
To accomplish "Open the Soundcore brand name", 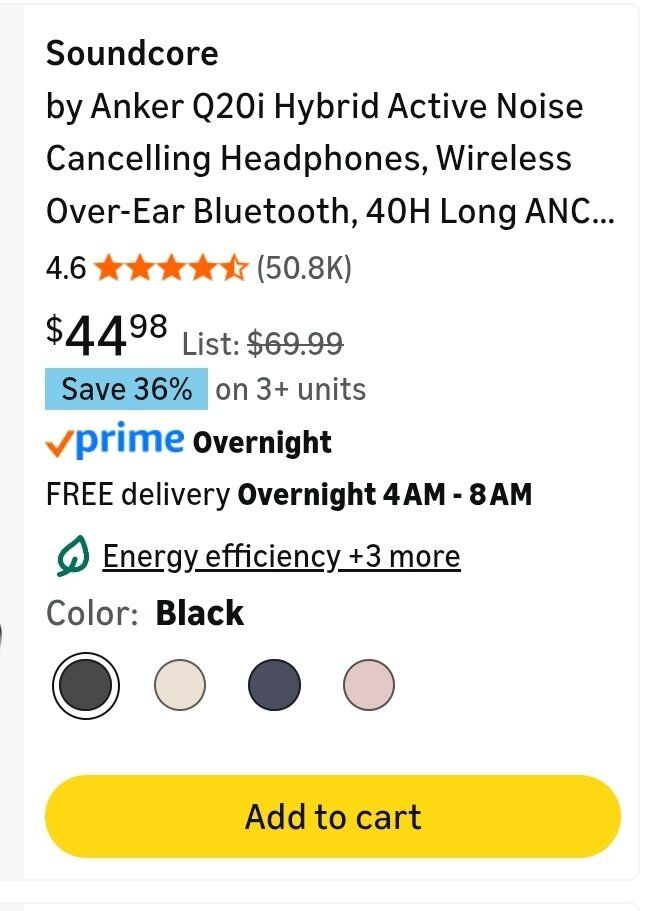I will point(132,53).
